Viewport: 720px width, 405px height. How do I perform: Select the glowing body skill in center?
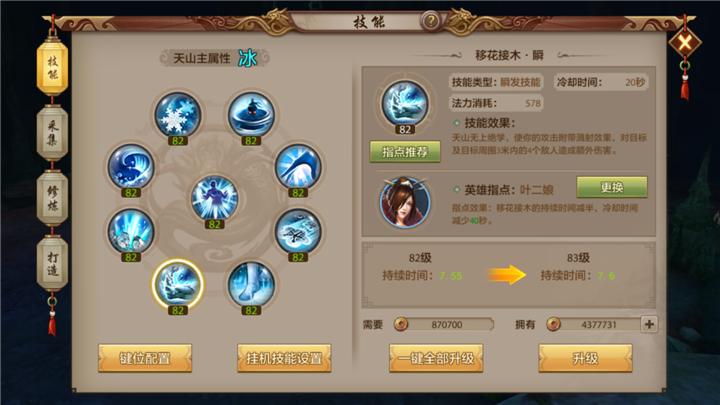[x=214, y=198]
